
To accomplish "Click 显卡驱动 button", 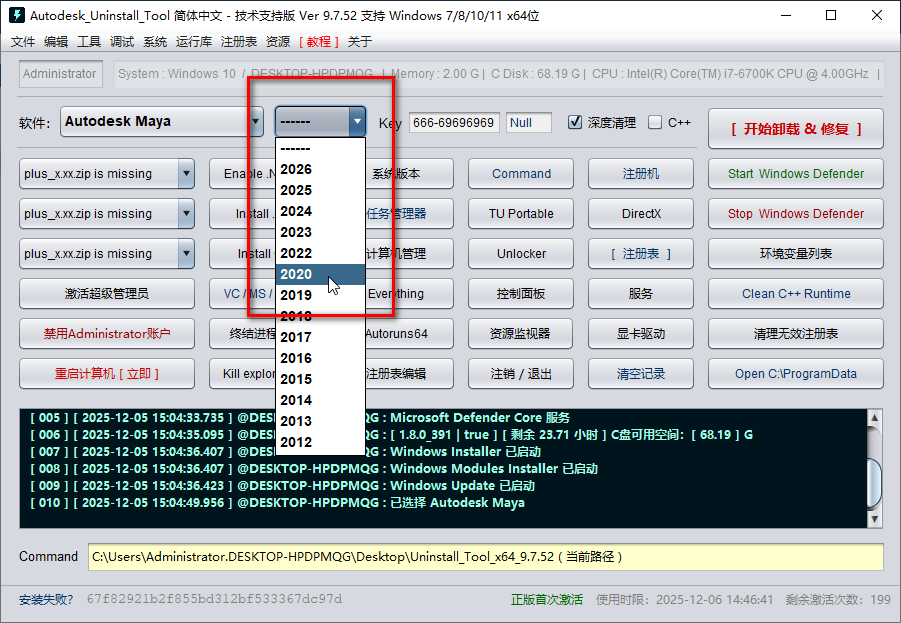I will 641,333.
